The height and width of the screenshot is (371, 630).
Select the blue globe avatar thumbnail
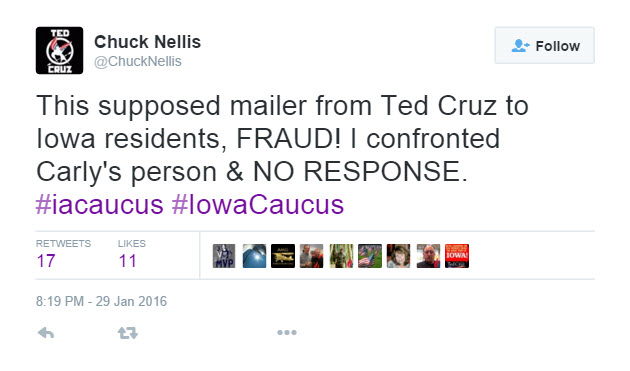pyautogui.click(x=254, y=256)
